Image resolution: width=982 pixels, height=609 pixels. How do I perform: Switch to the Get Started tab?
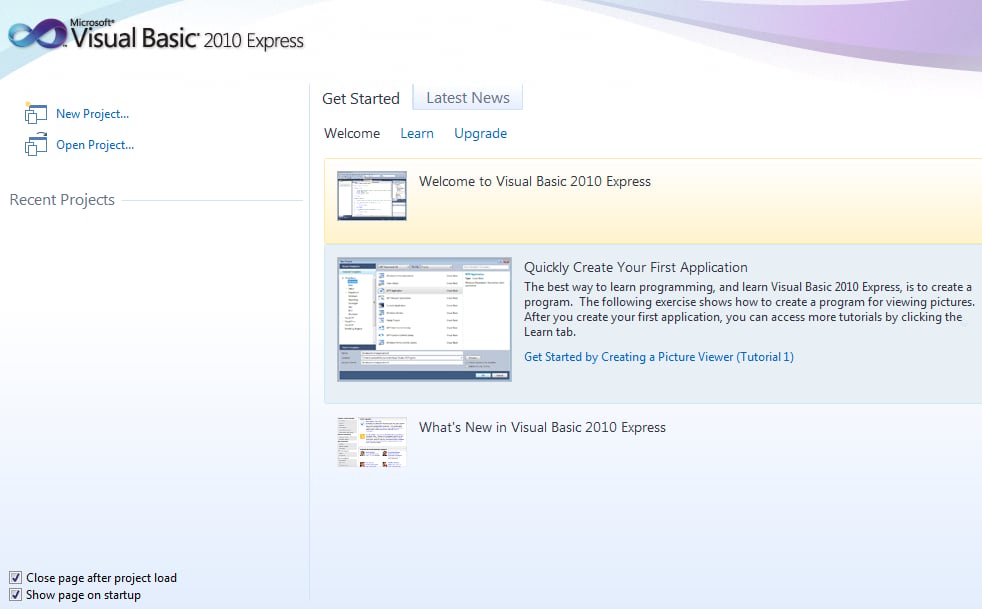pos(361,98)
